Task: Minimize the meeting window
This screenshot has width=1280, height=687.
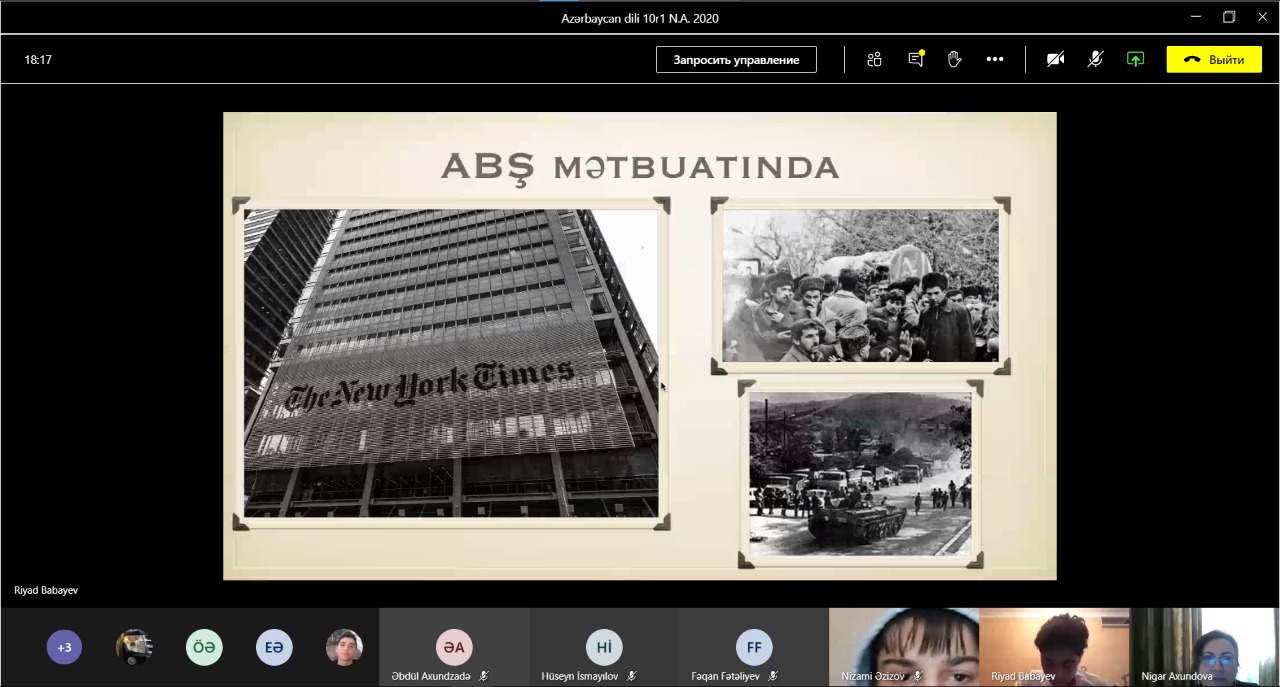Action: pyautogui.click(x=1196, y=17)
